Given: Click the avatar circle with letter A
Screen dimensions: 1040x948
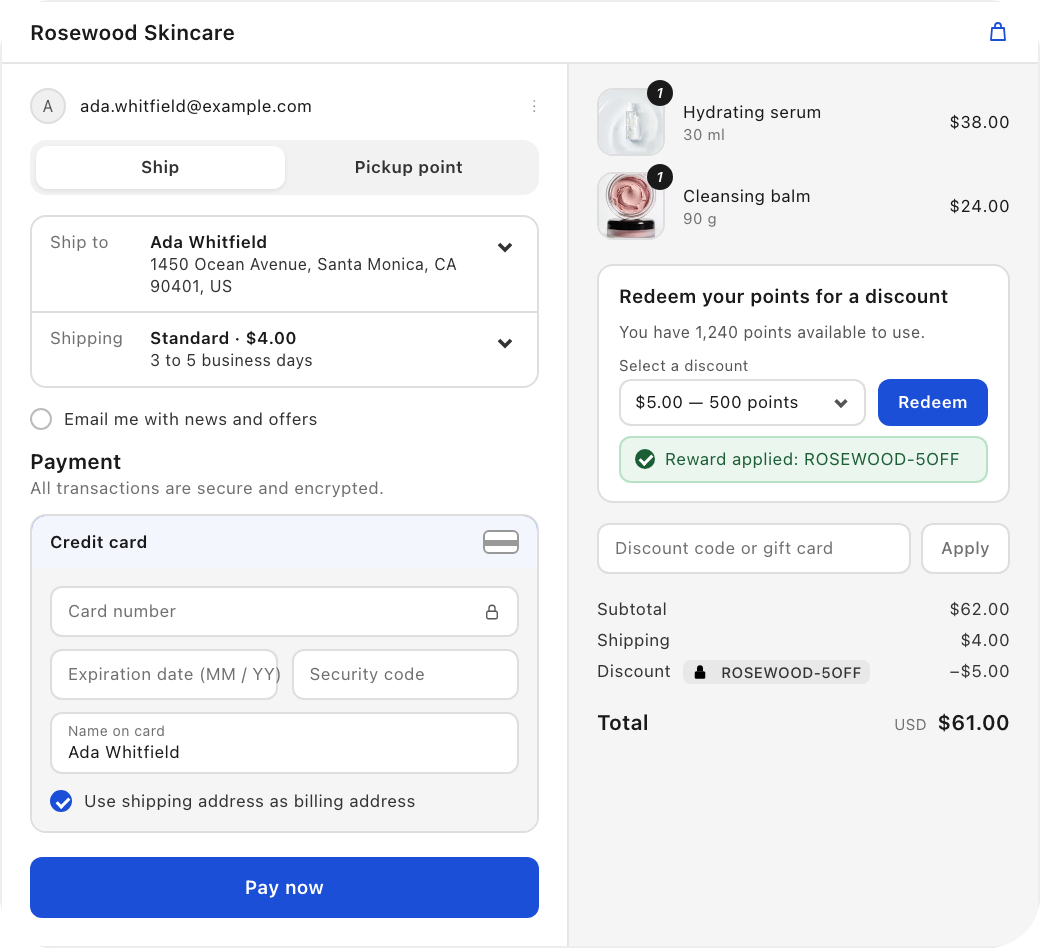Looking at the screenshot, I should tap(48, 106).
